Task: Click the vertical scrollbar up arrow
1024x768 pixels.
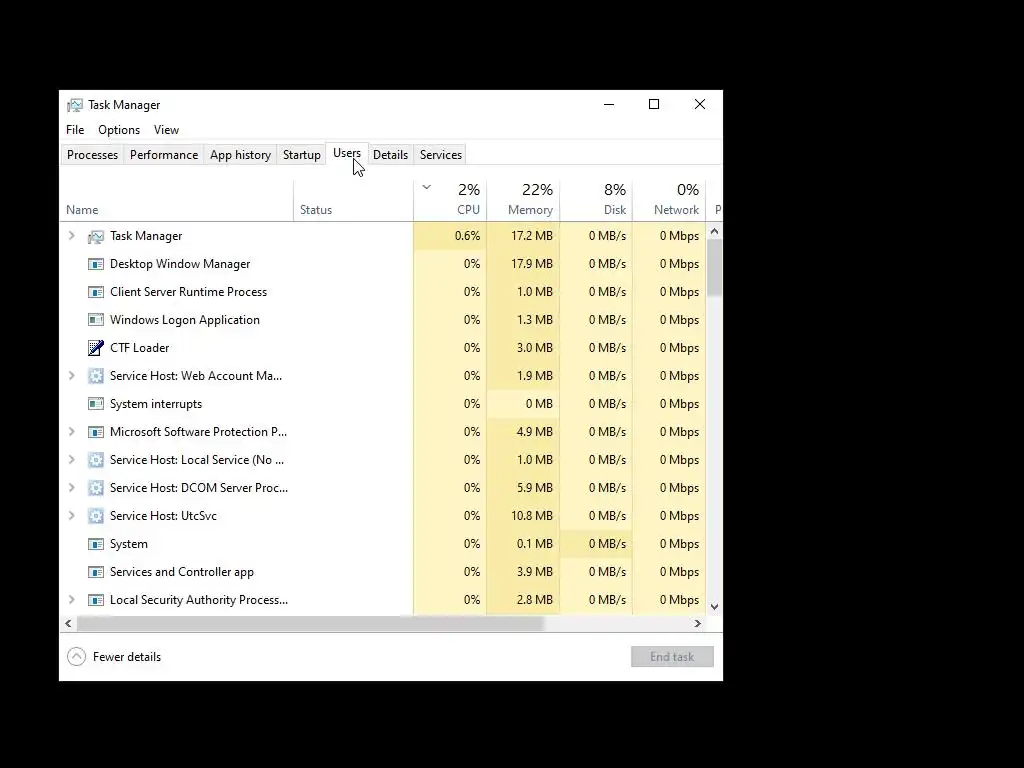Action: tap(714, 231)
